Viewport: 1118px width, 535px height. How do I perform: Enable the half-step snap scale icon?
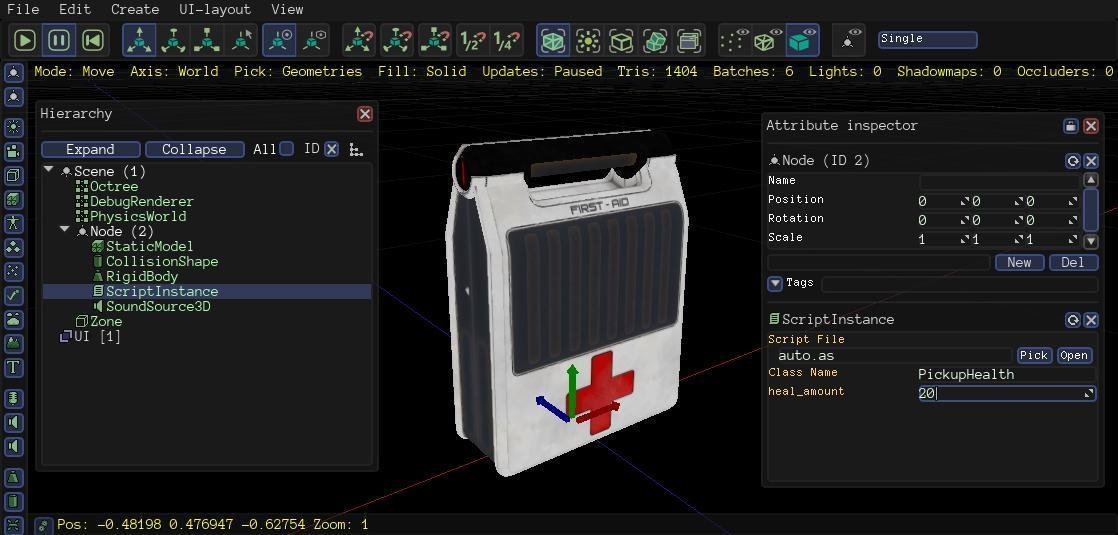[472, 40]
